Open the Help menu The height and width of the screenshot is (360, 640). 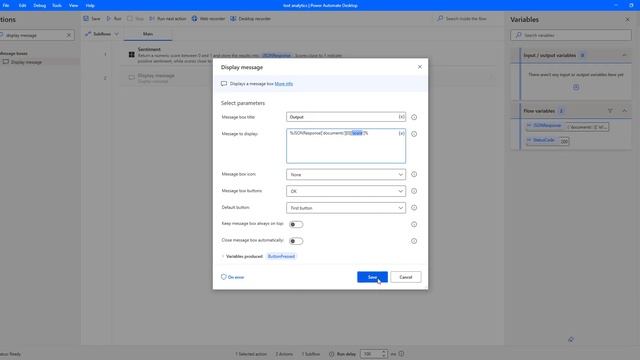pos(90,6)
